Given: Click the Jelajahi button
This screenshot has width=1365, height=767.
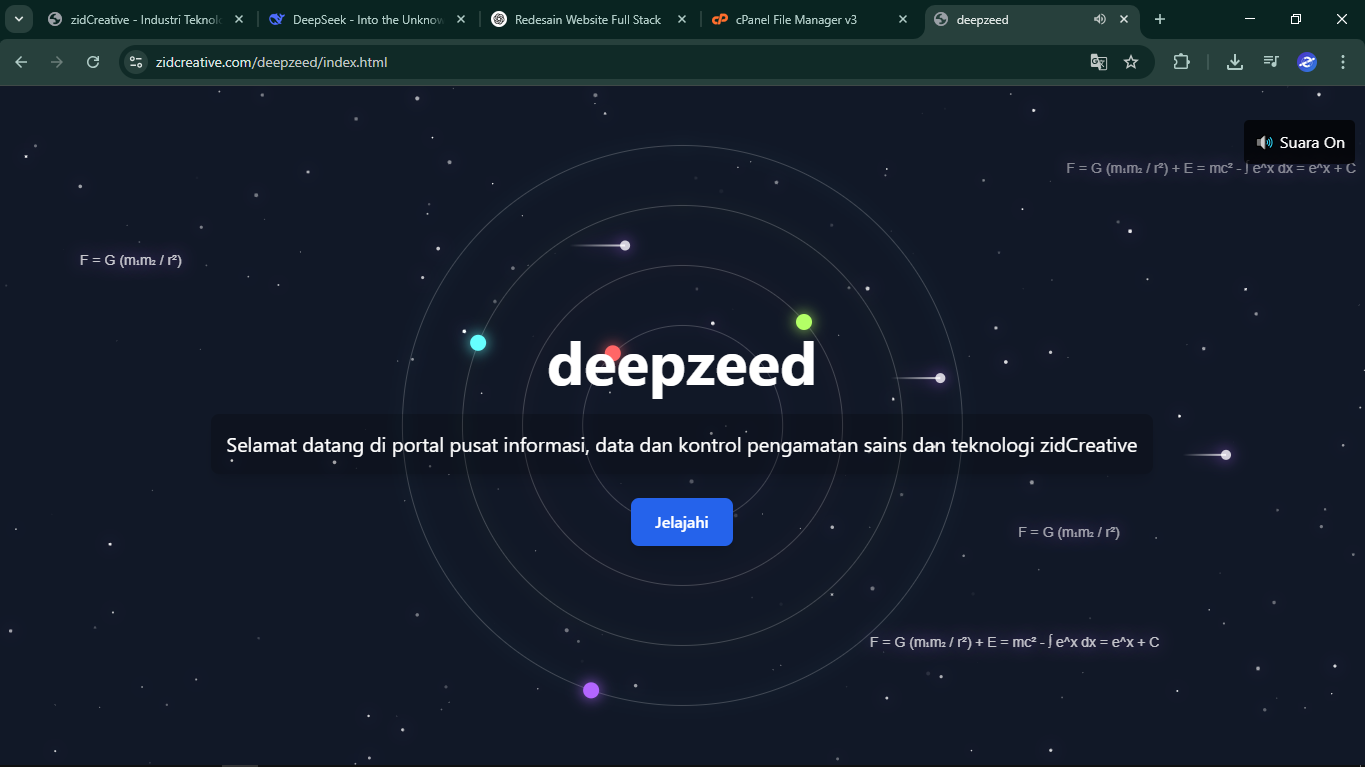Looking at the screenshot, I should [681, 522].
